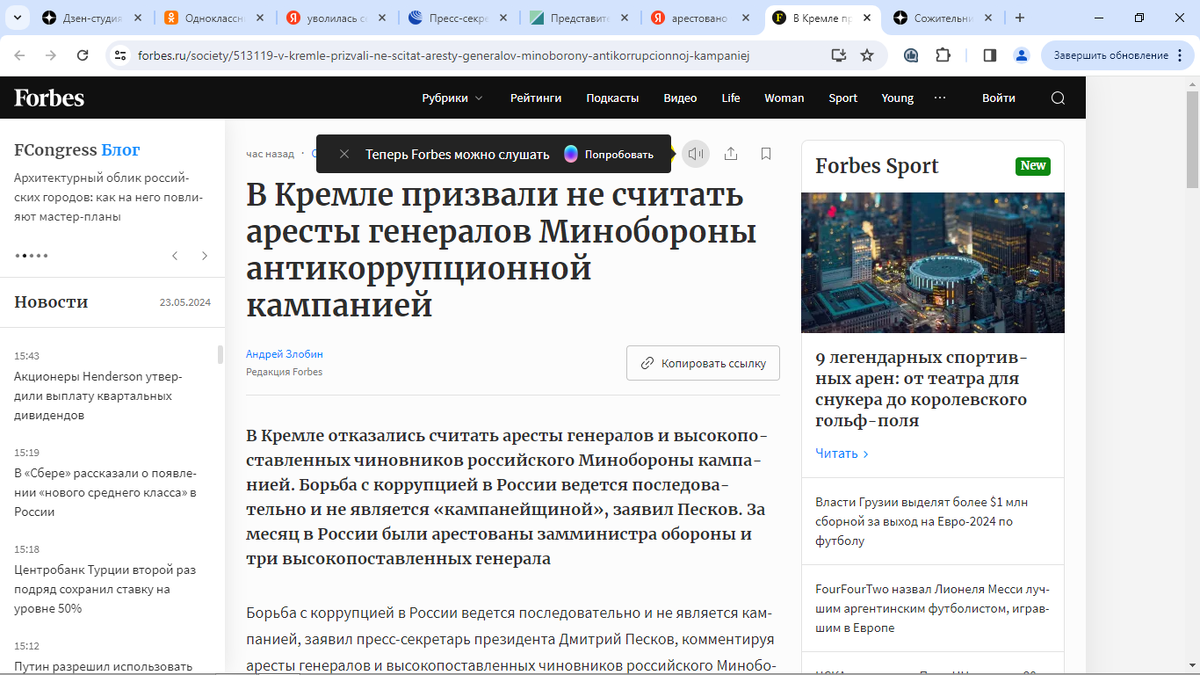Open a new browser tab with plus
Viewport: 1200px width, 675px height.
pyautogui.click(x=1020, y=18)
